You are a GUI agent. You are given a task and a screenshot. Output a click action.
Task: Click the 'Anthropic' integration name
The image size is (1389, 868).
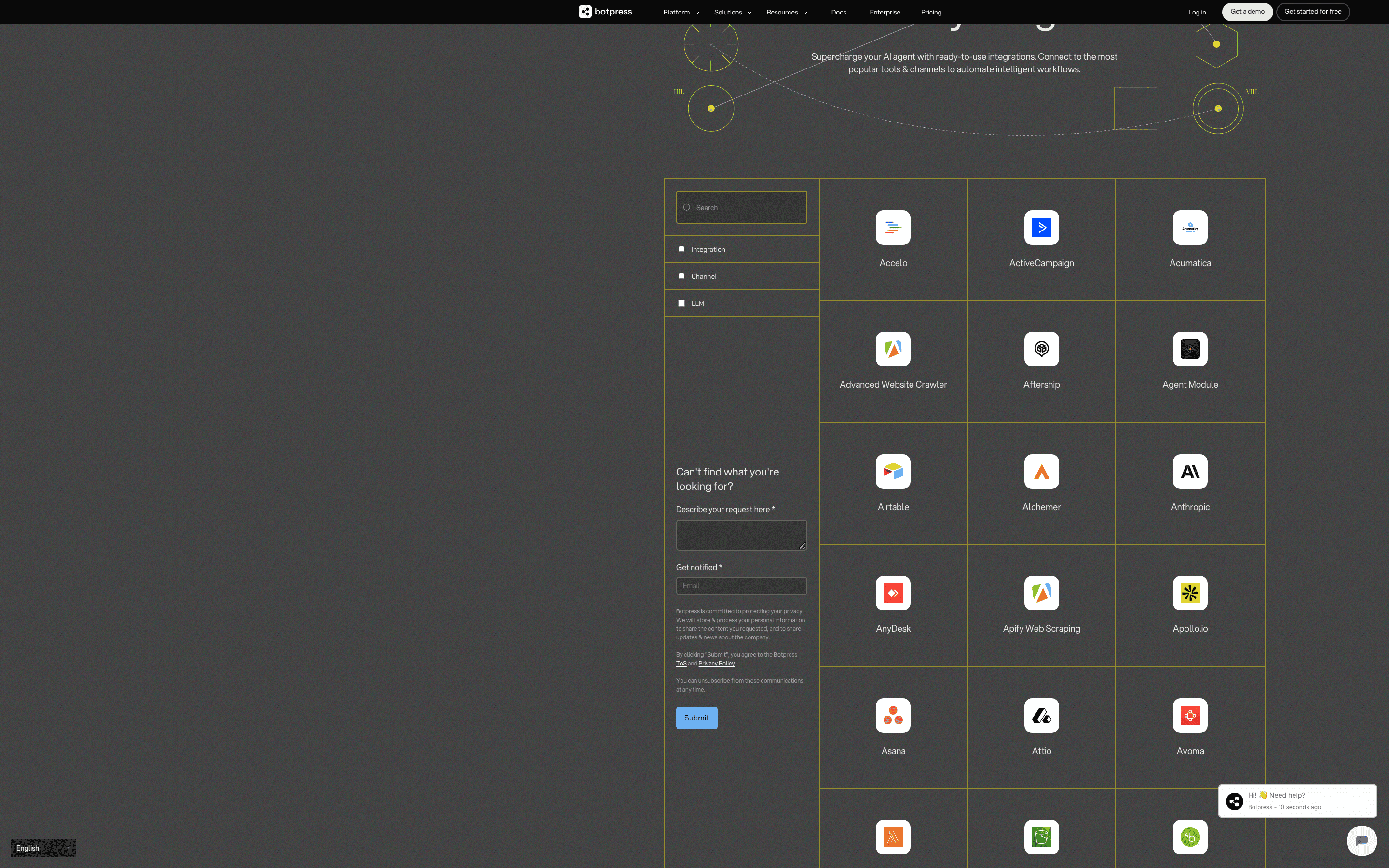pyautogui.click(x=1190, y=507)
